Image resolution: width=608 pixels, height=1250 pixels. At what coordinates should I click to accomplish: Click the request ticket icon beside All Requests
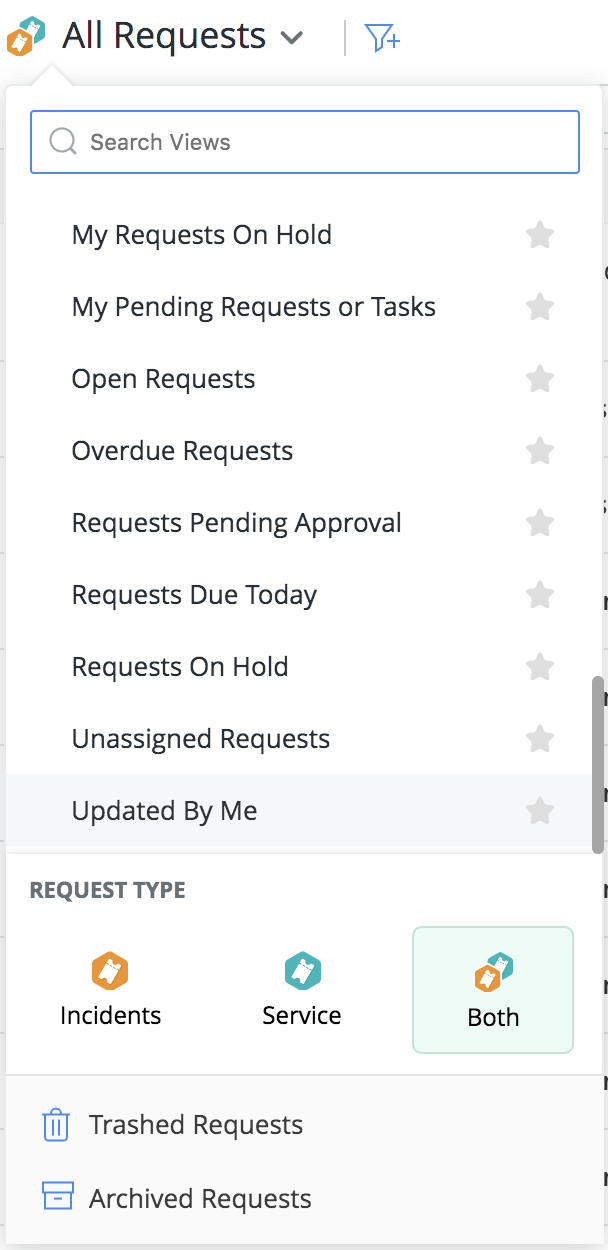pyautogui.click(x=25, y=36)
